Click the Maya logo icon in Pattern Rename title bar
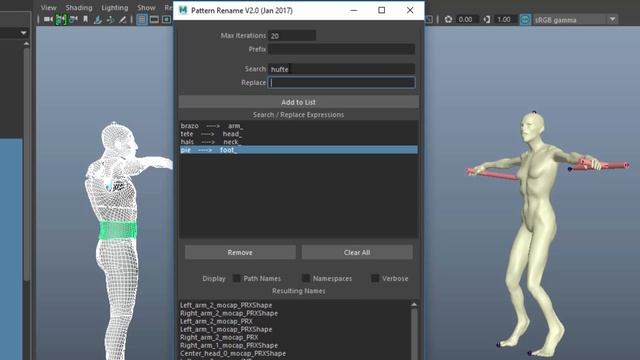This screenshot has height=360, width=640. [x=183, y=10]
